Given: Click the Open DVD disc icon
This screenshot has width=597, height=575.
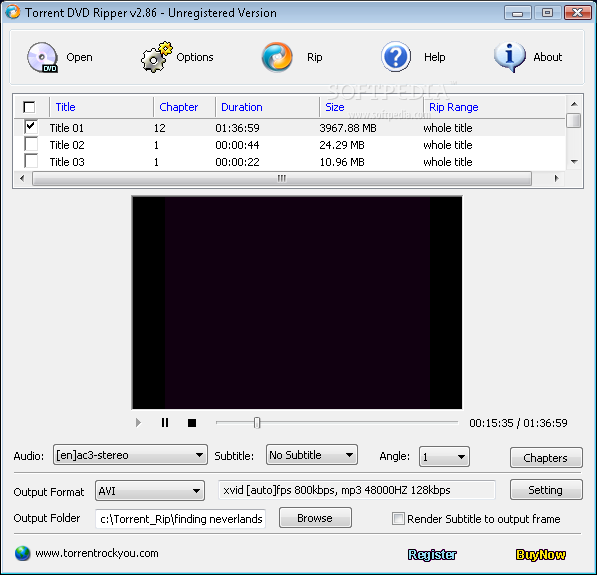Looking at the screenshot, I should tap(42, 58).
